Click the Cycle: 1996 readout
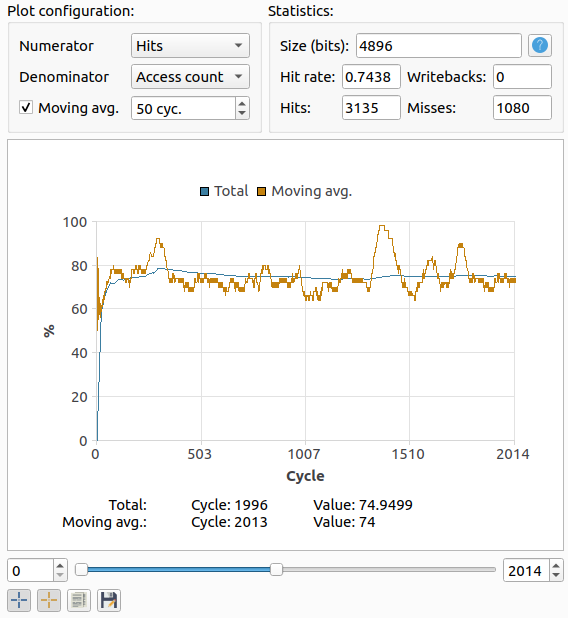568x618 pixels. [229, 505]
